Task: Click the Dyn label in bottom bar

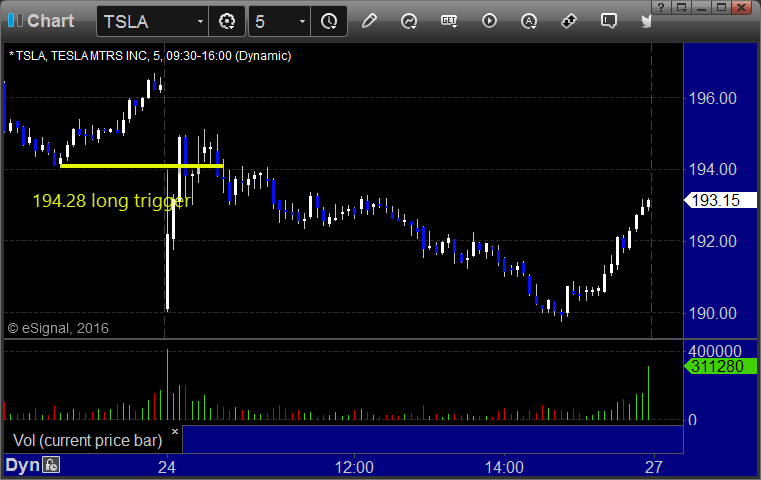Action: [x=22, y=465]
